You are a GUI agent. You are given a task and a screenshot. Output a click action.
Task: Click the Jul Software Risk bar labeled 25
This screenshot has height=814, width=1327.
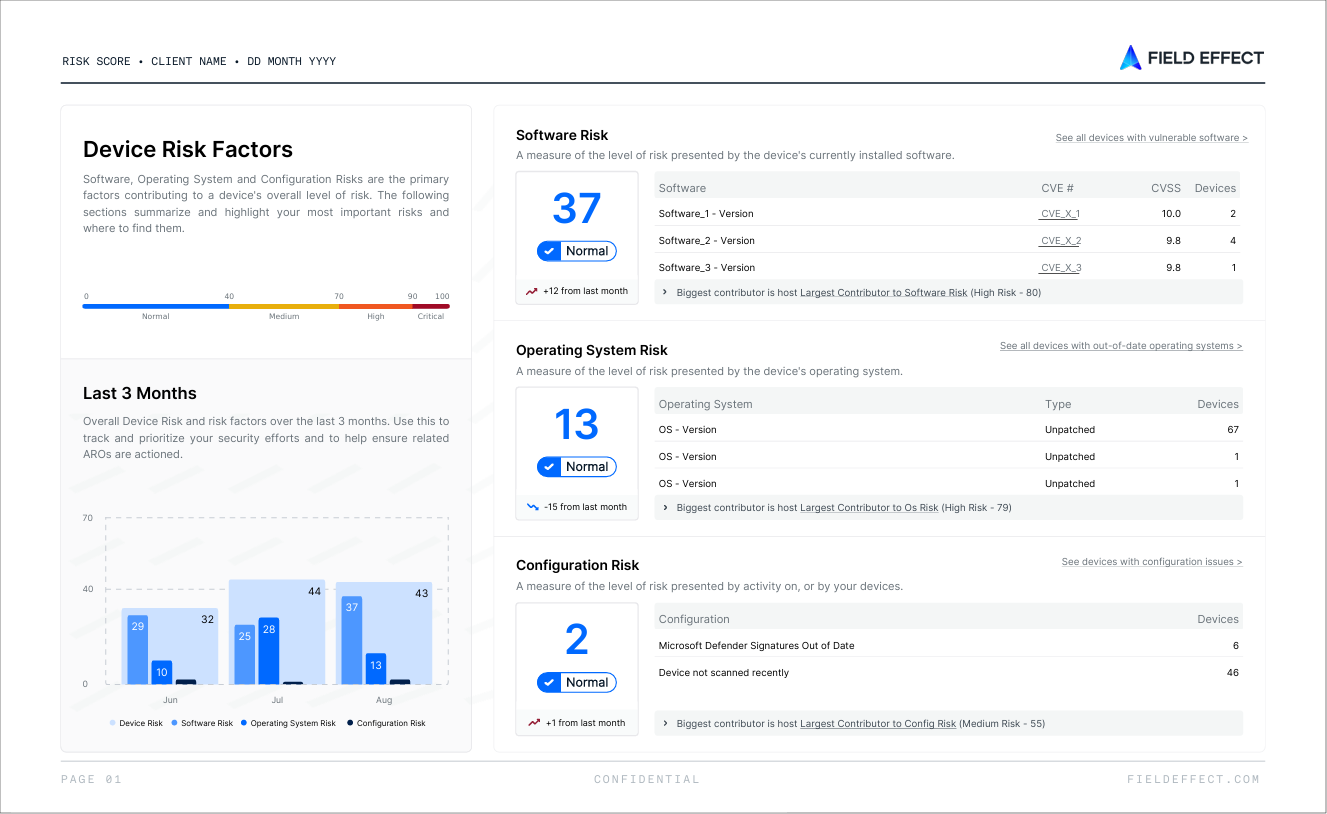pyautogui.click(x=245, y=654)
